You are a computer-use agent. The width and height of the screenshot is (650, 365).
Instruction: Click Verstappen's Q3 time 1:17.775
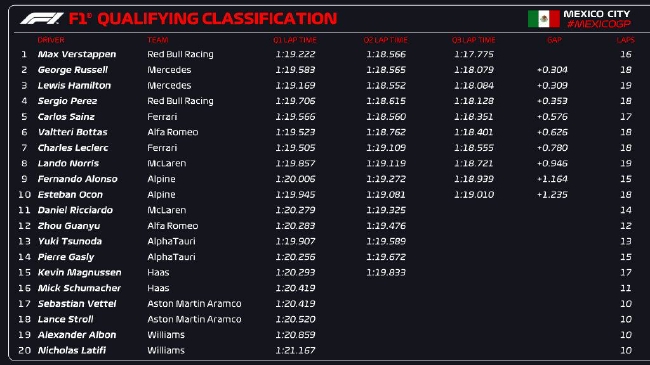(474, 54)
